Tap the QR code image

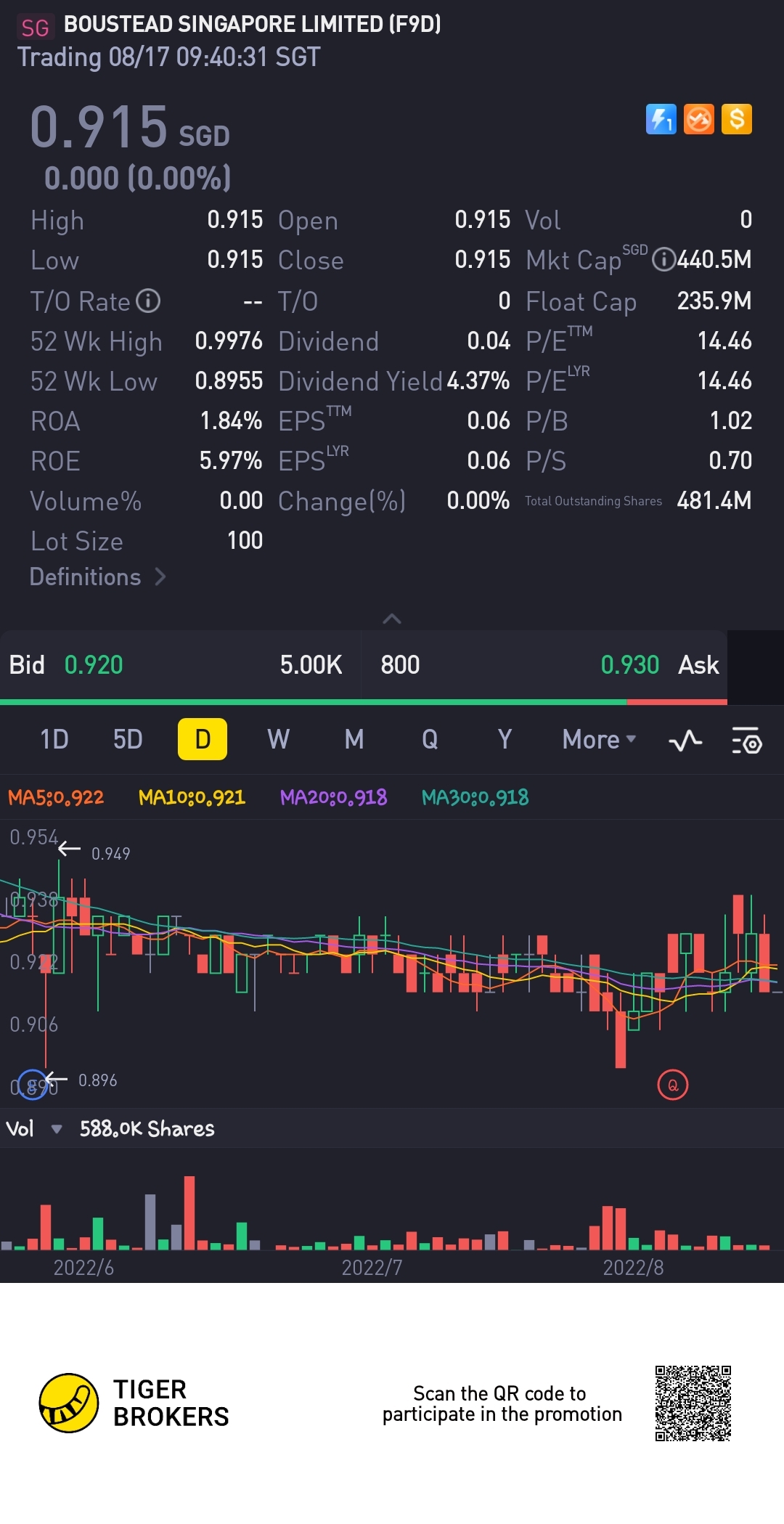(x=693, y=1403)
